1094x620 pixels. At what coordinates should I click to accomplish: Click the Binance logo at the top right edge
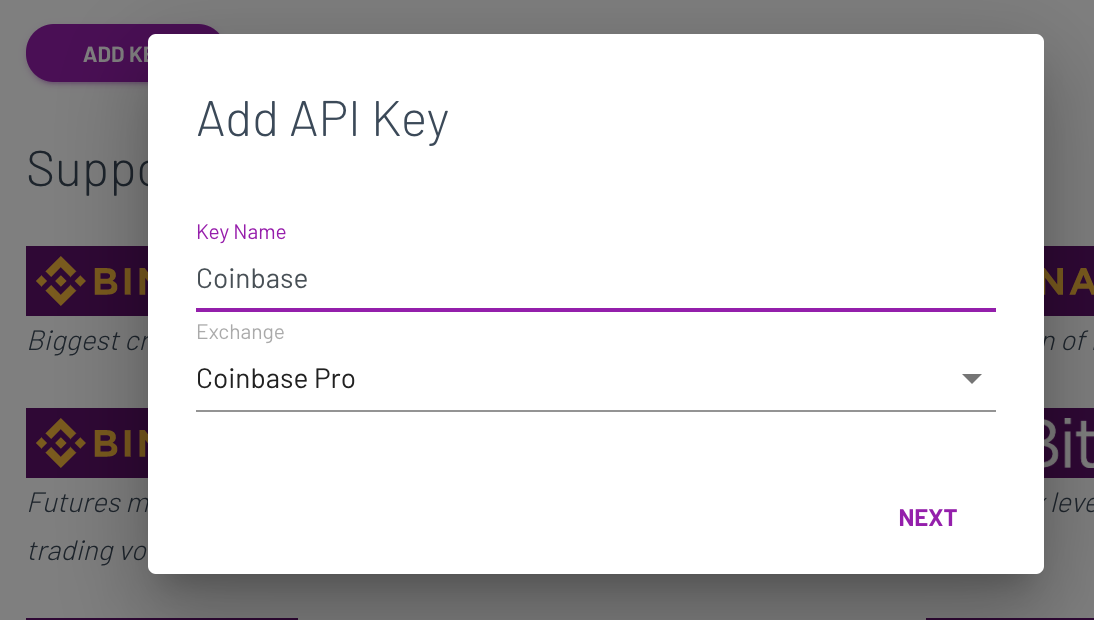(1070, 281)
